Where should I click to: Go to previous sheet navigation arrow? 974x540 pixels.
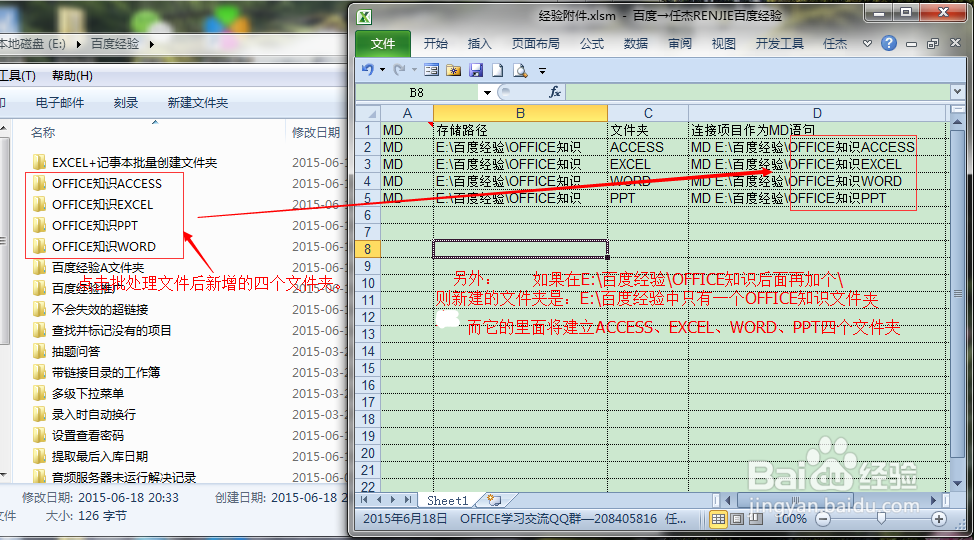(379, 500)
